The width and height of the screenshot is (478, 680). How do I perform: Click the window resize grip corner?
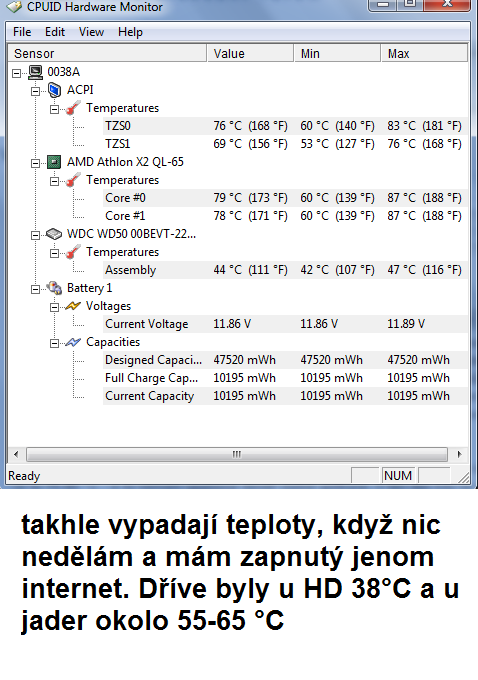464,477
